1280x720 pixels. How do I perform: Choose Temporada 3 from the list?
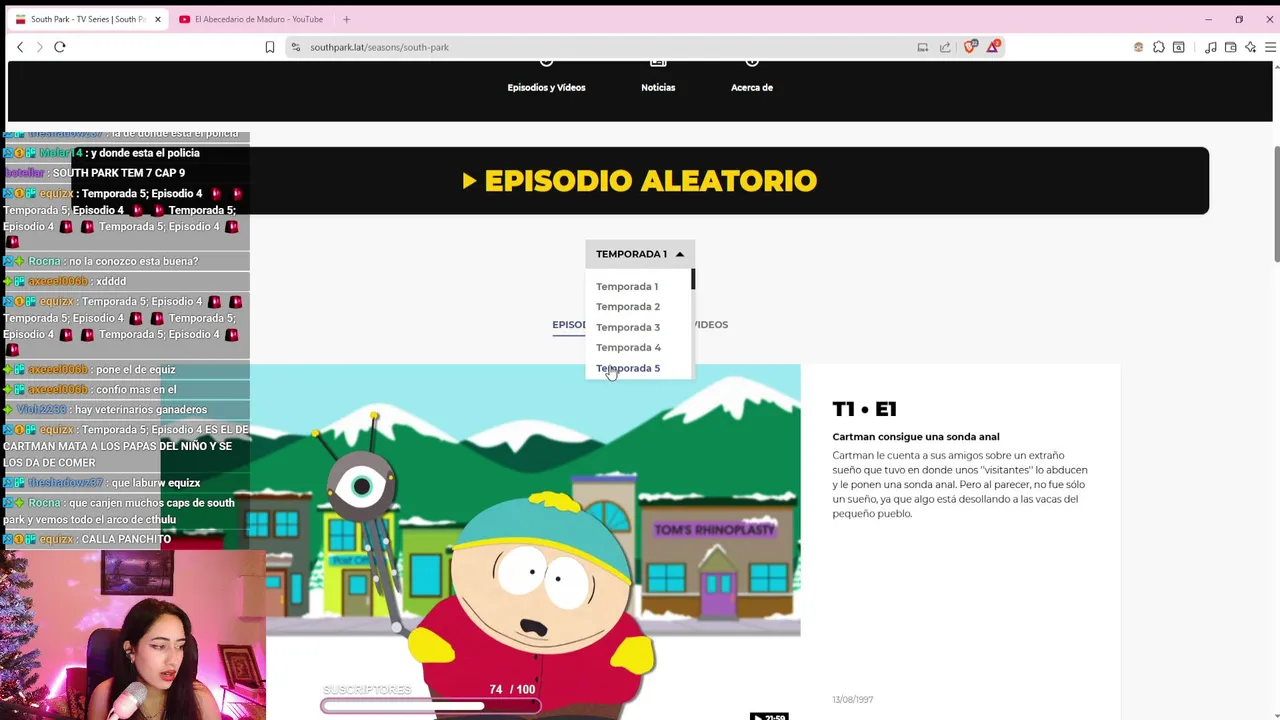[x=628, y=327]
